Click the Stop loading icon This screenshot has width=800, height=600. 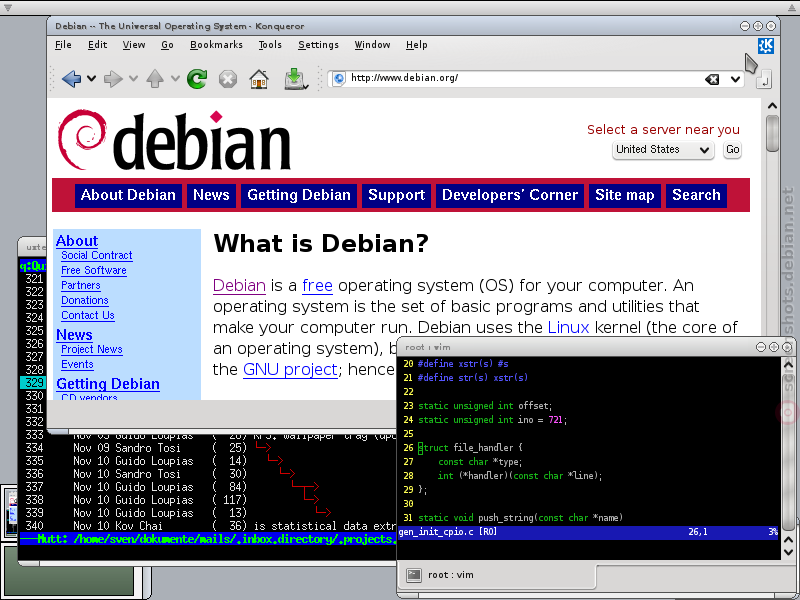tap(228, 79)
